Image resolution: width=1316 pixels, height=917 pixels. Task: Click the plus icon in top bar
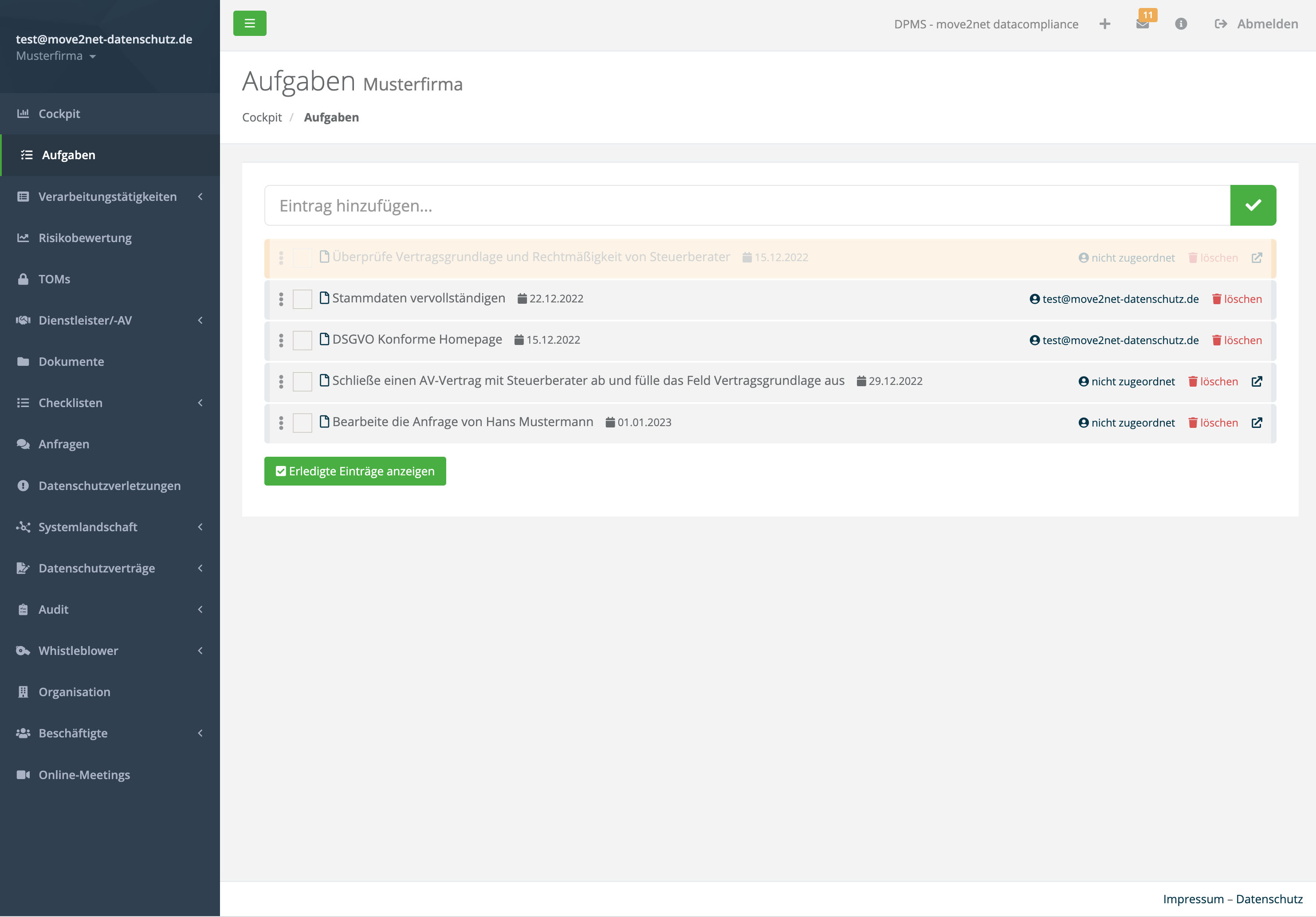(x=1104, y=24)
